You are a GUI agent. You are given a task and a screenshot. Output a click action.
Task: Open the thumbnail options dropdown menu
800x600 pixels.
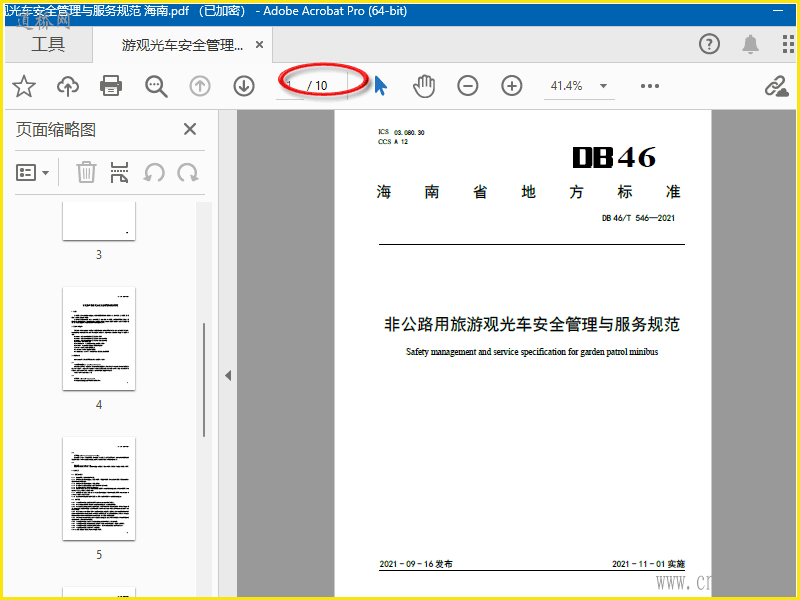[32, 173]
